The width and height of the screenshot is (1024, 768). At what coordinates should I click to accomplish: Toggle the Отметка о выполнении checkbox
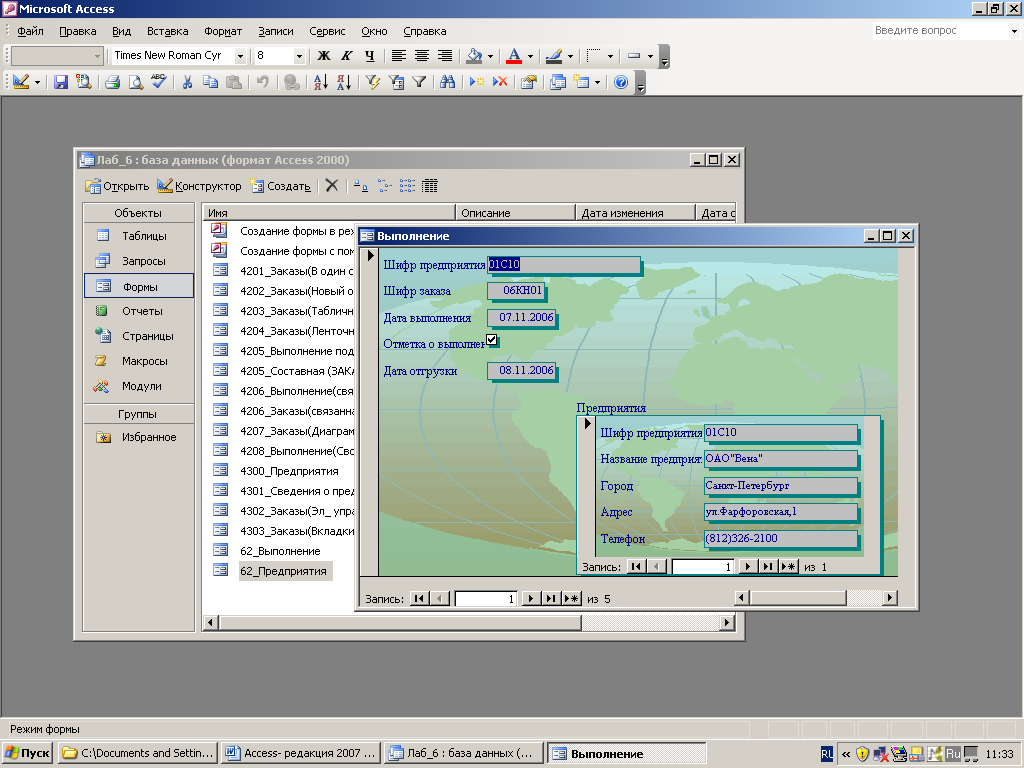pyautogui.click(x=492, y=341)
